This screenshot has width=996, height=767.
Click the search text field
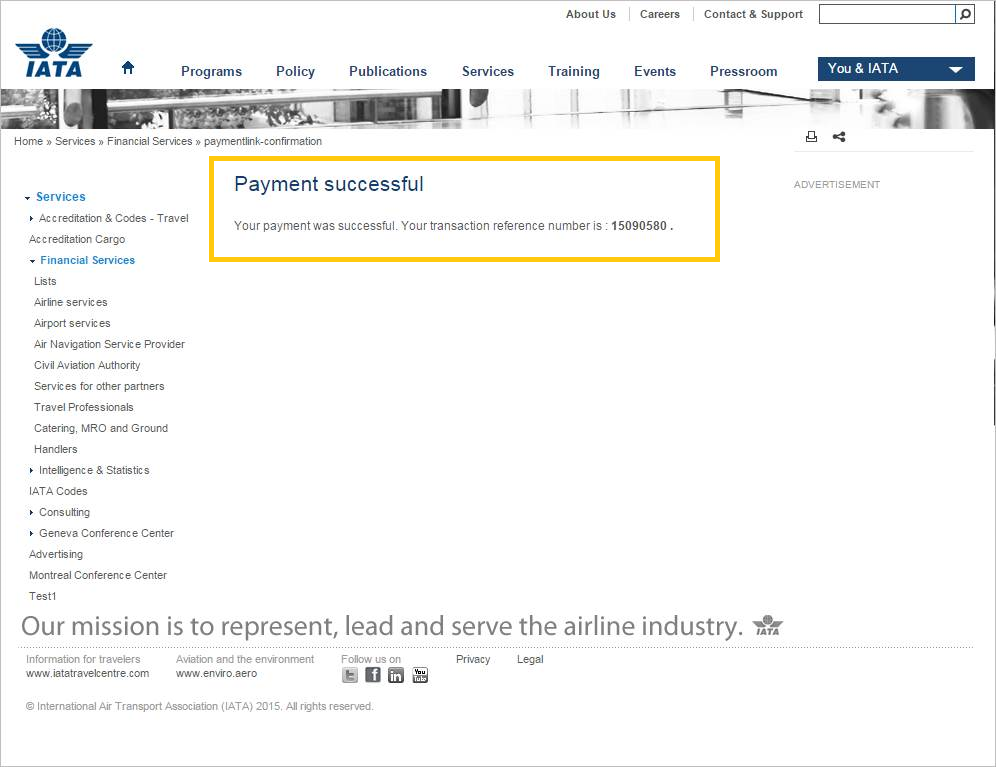(x=887, y=14)
